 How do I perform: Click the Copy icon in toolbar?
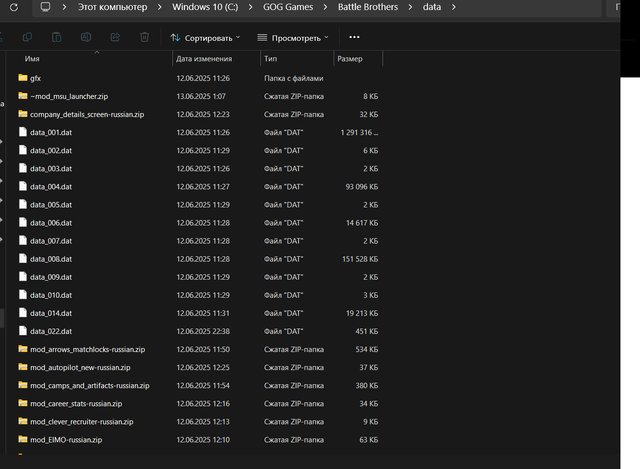click(27, 37)
